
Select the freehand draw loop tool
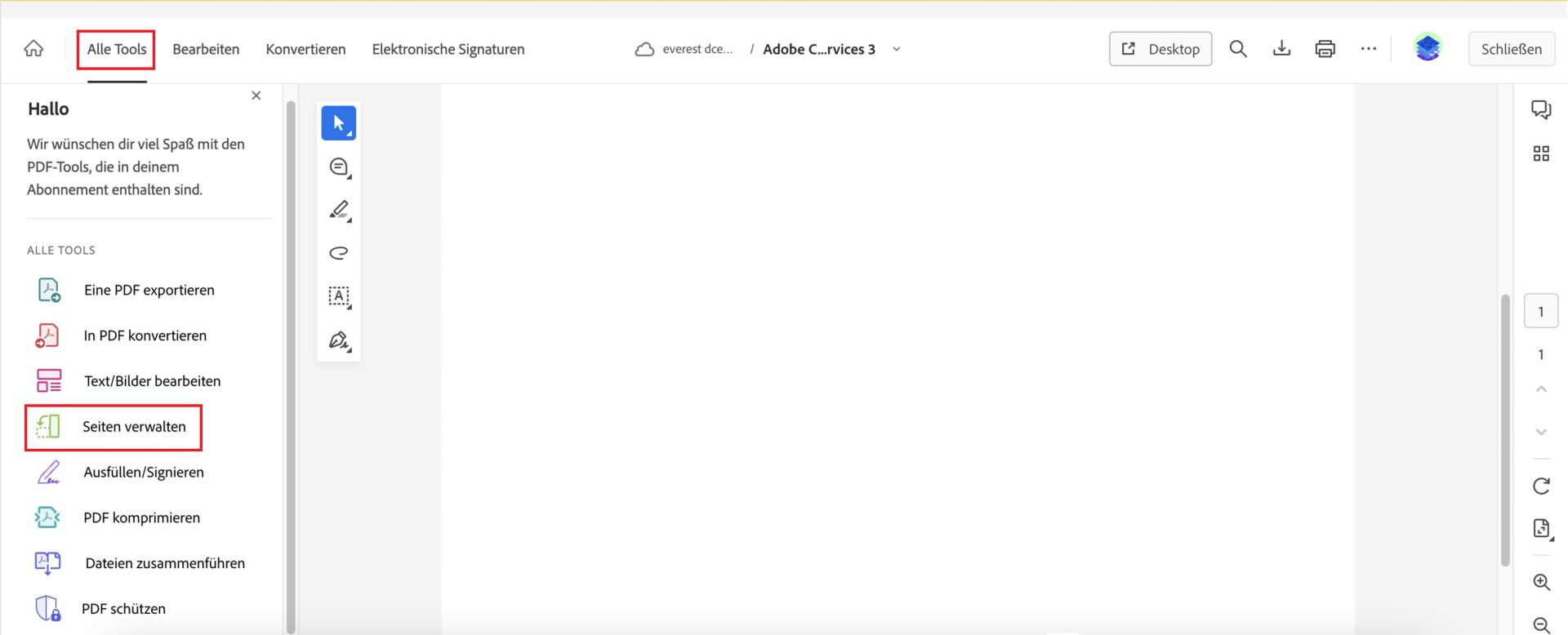(x=339, y=253)
